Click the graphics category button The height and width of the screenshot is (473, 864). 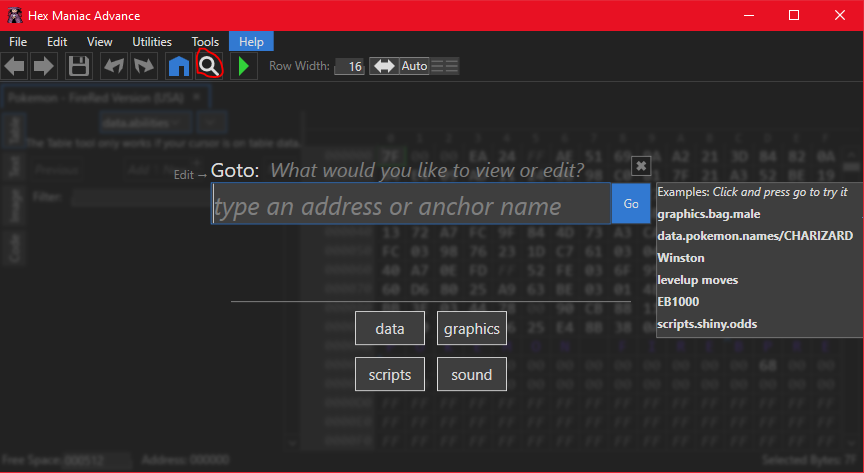pos(472,328)
